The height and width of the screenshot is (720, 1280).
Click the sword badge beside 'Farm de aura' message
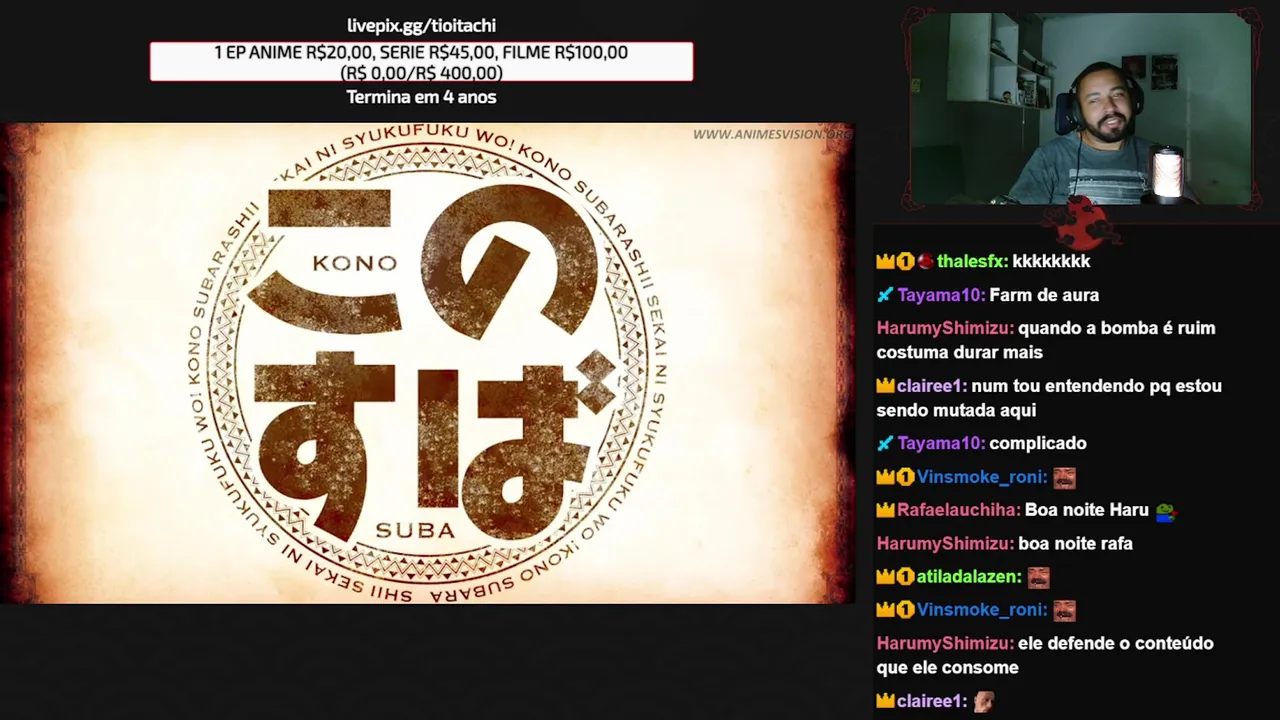tap(885, 295)
